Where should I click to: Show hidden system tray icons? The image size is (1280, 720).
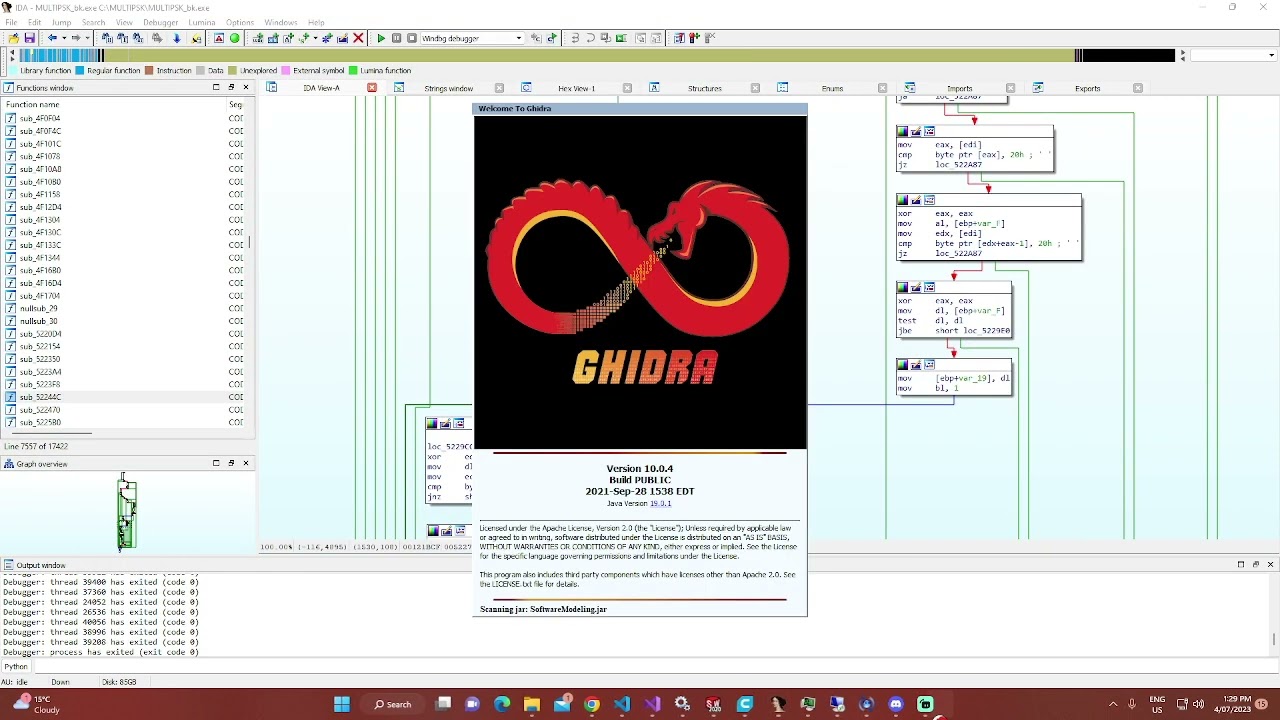coord(1113,704)
